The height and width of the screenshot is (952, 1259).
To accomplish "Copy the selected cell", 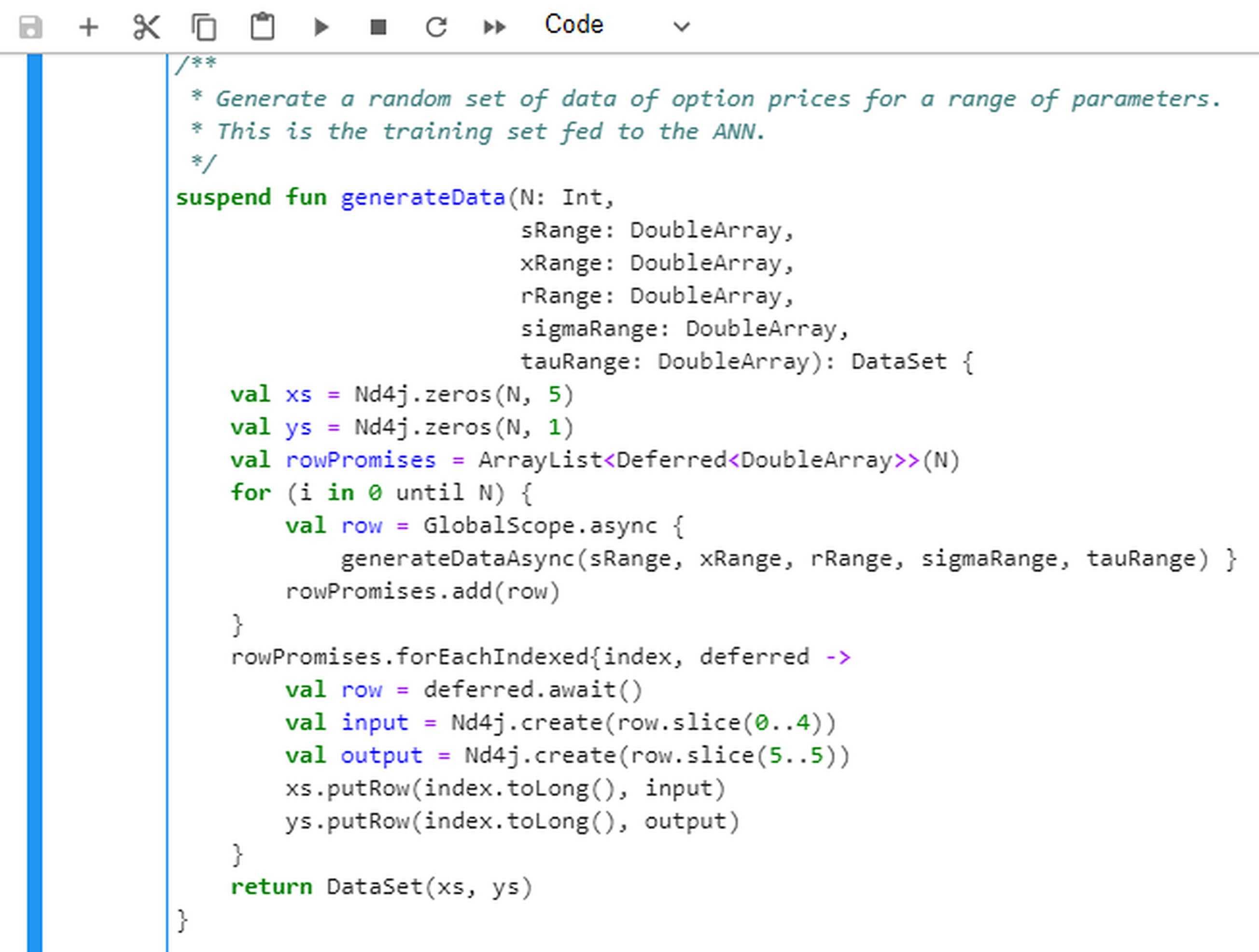I will (204, 27).
